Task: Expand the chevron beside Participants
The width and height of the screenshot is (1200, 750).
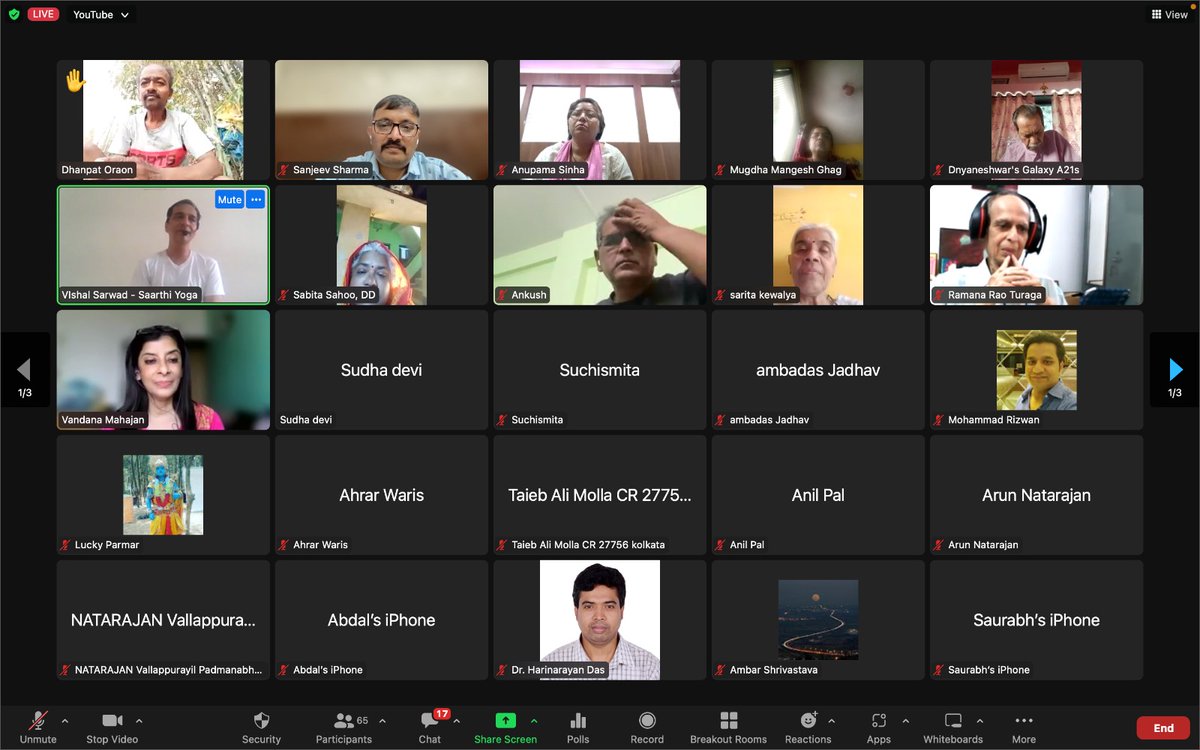Action: [382, 721]
